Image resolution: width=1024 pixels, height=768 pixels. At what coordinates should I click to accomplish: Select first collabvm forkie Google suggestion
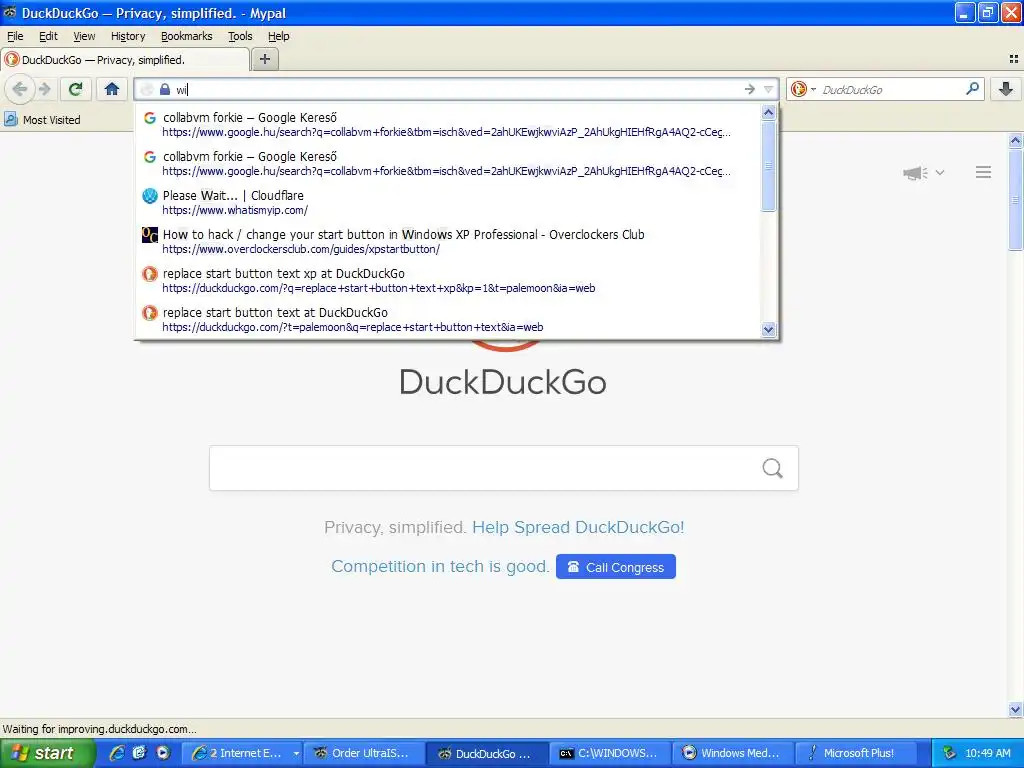pyautogui.click(x=448, y=124)
